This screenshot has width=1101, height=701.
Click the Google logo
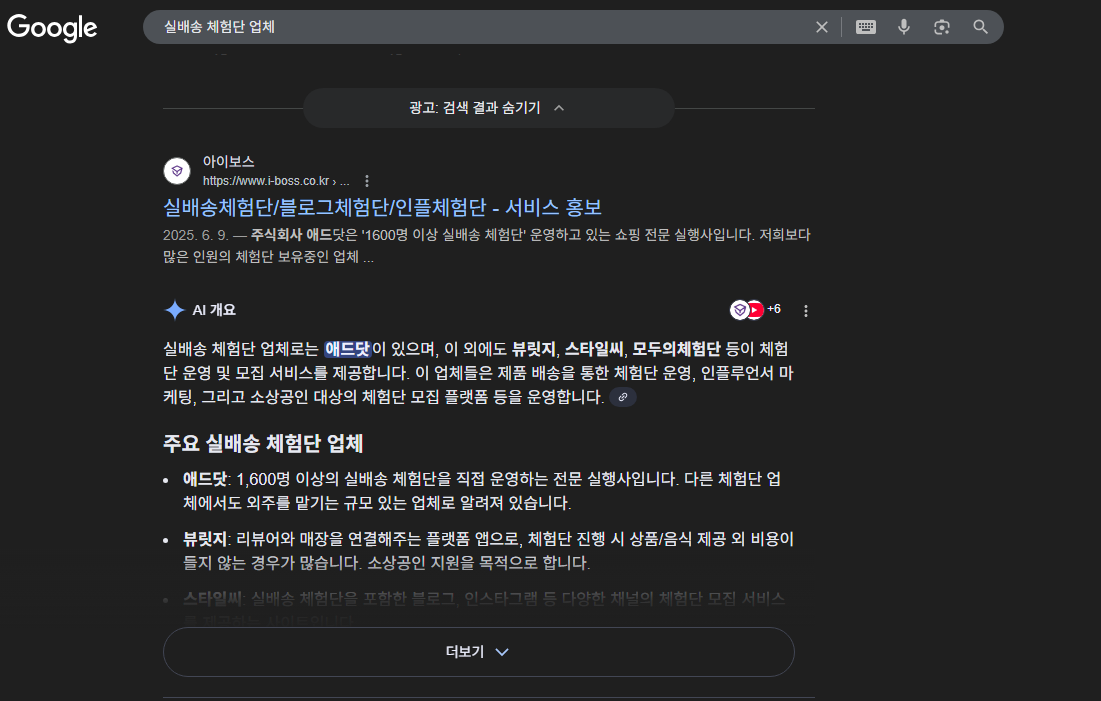[52, 27]
